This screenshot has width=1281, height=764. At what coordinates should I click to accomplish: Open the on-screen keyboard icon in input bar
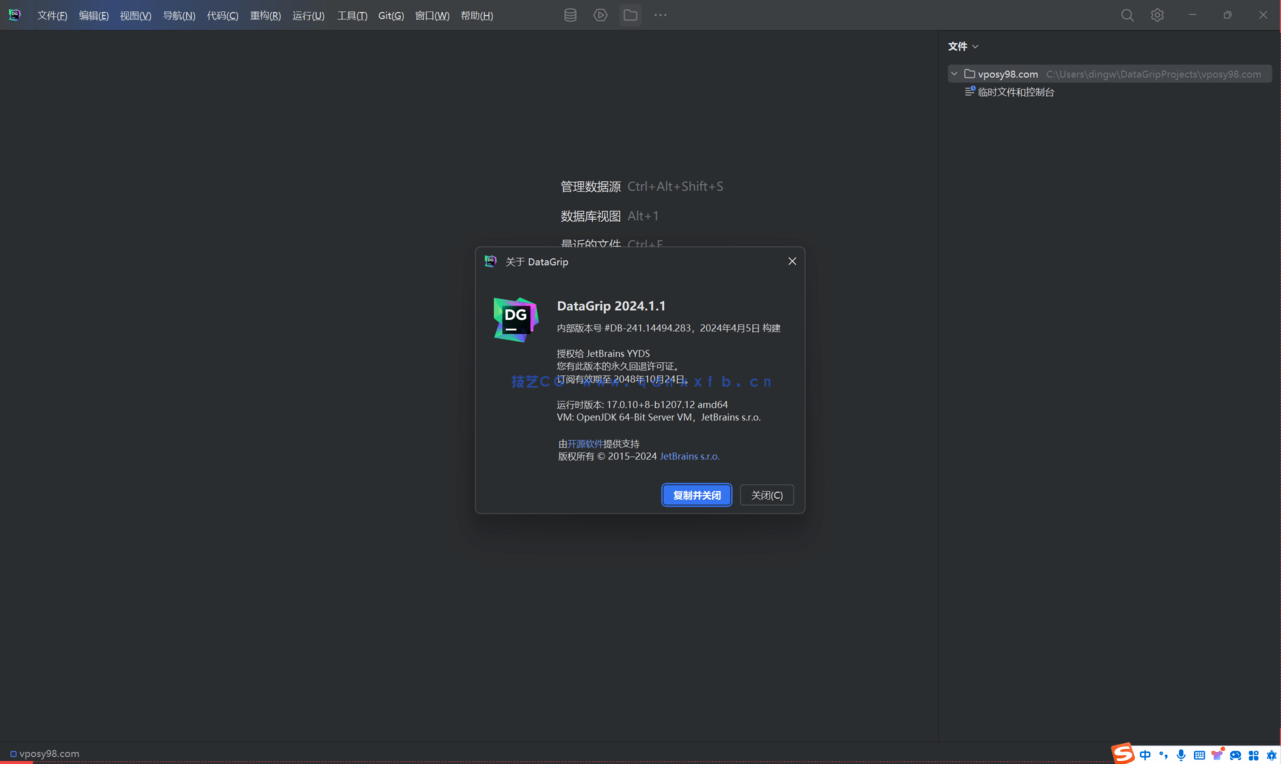pyautogui.click(x=1199, y=753)
